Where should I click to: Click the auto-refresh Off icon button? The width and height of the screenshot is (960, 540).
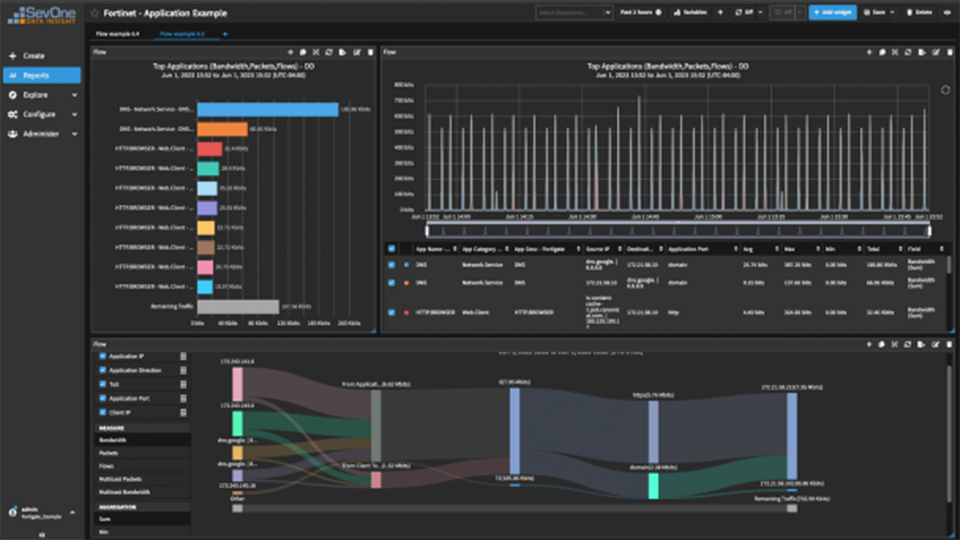743,12
